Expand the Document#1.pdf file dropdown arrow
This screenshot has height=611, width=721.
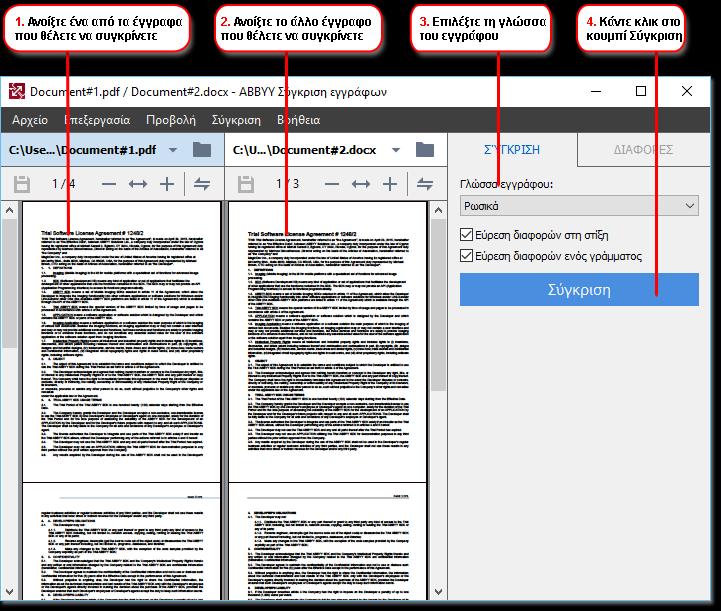(173, 150)
